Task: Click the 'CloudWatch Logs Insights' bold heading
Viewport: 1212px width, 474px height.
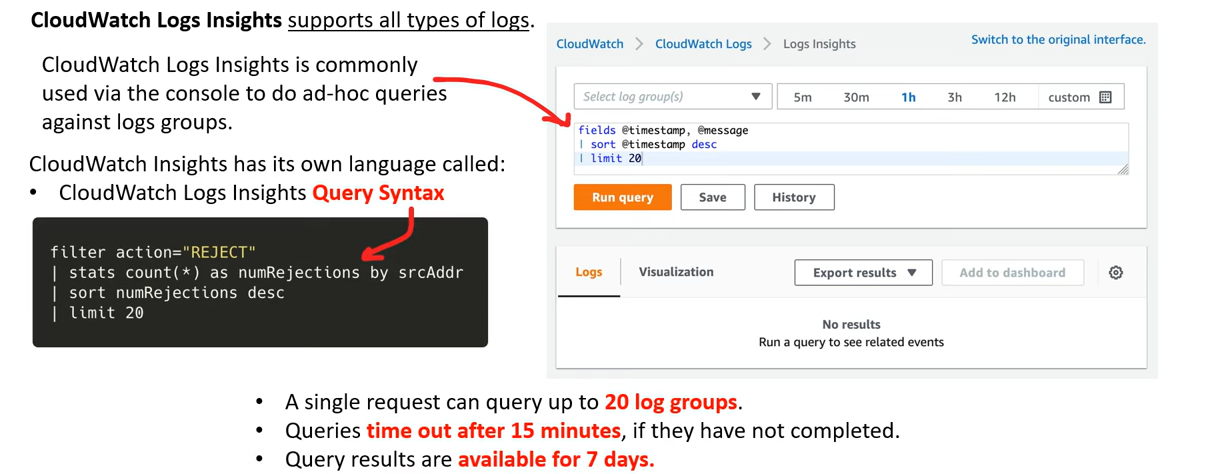Action: (x=157, y=19)
